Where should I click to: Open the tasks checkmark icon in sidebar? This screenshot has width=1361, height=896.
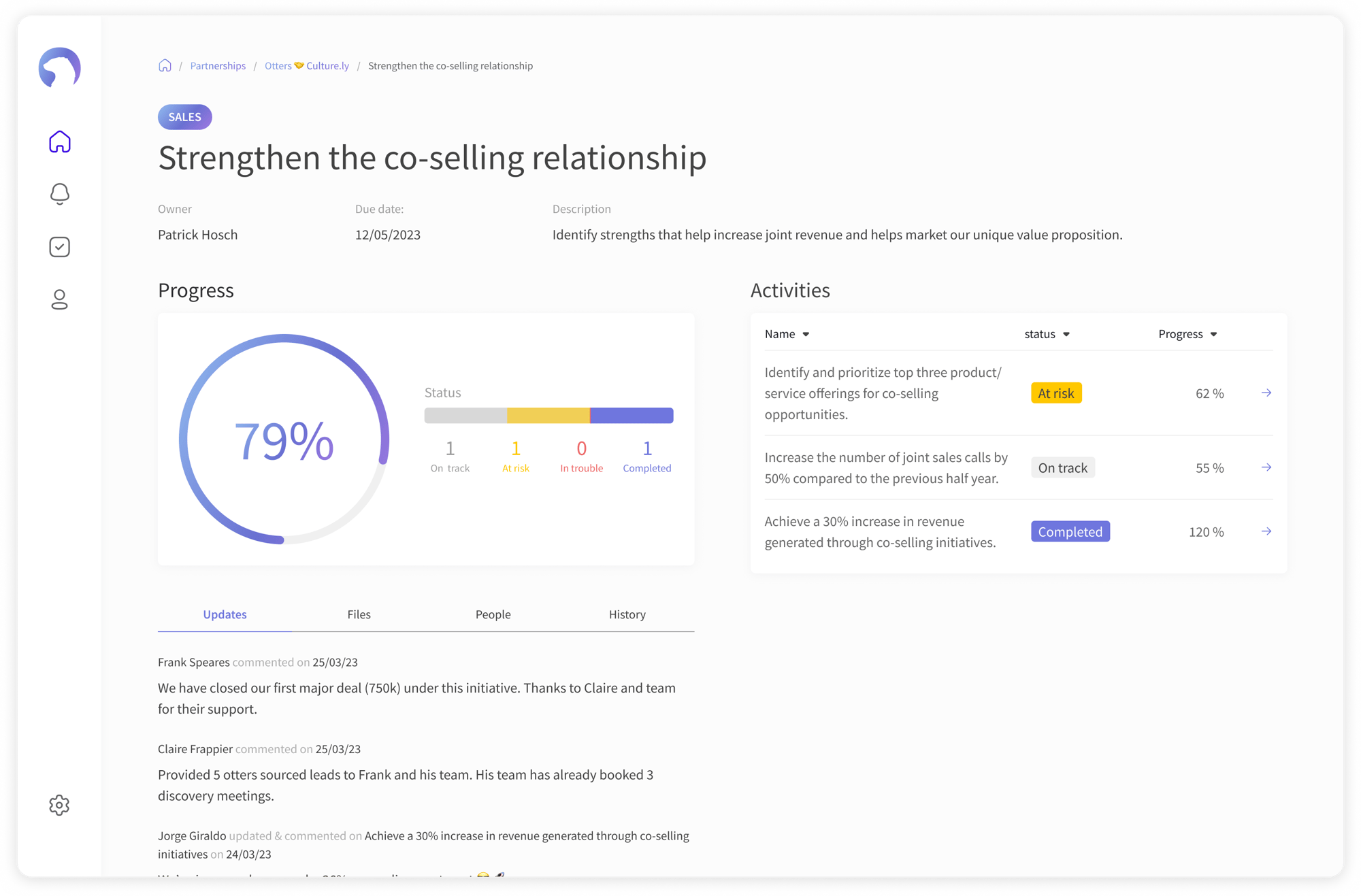[x=60, y=247]
